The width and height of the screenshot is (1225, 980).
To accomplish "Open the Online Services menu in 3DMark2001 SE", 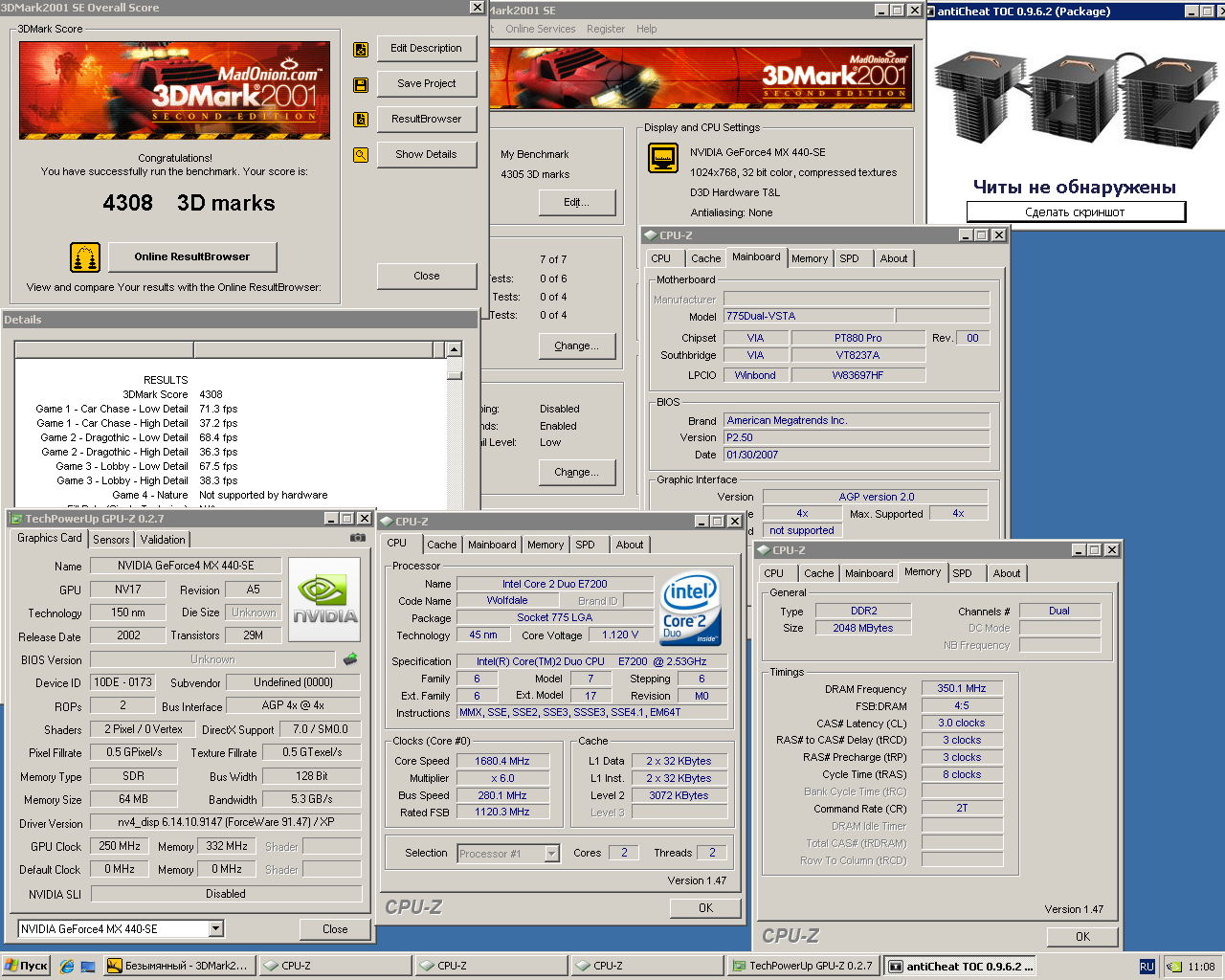I will (541, 29).
